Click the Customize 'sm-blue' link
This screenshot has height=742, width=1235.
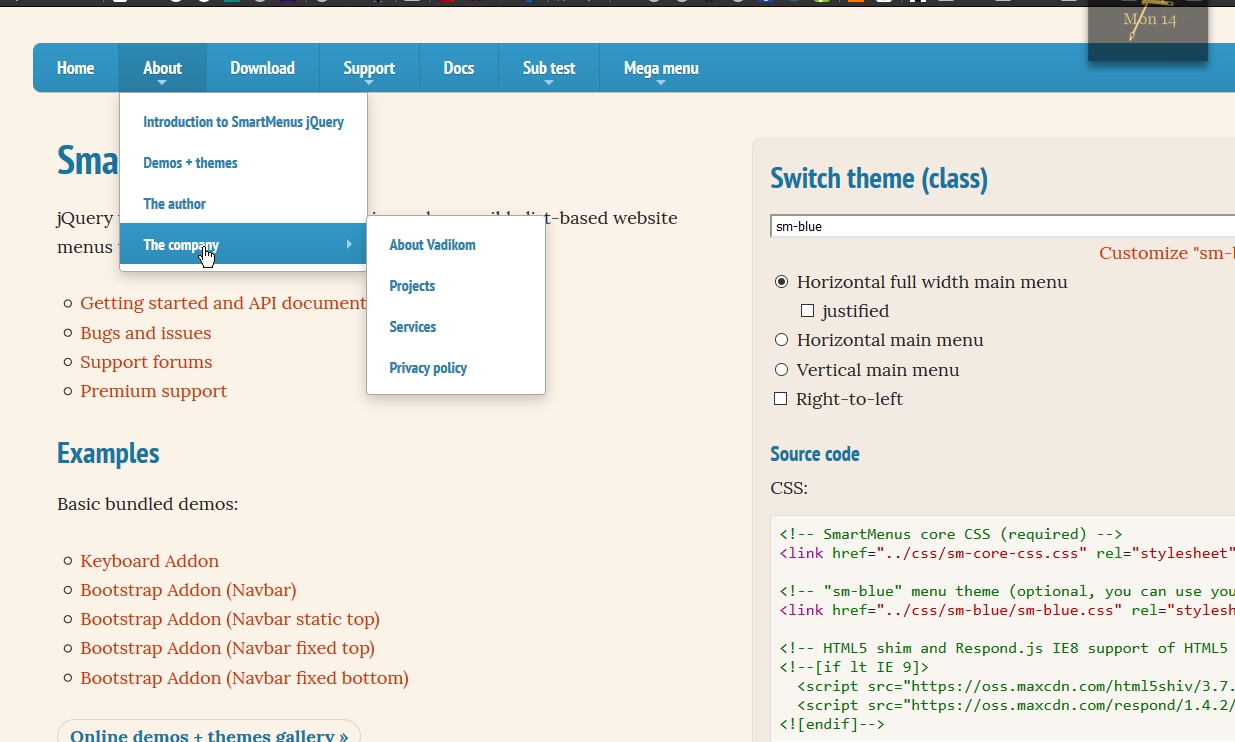1166,253
